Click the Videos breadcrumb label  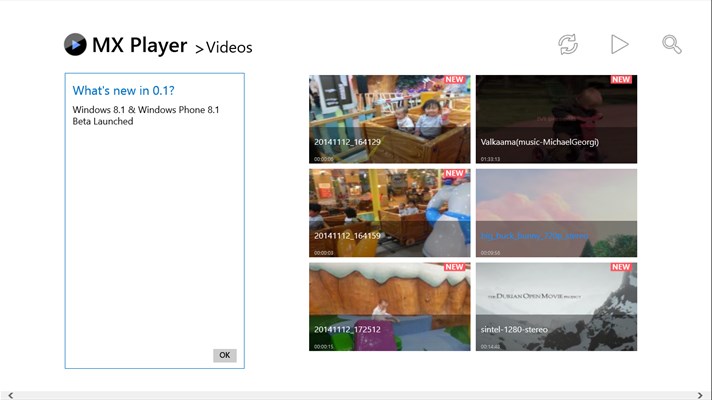[x=229, y=47]
